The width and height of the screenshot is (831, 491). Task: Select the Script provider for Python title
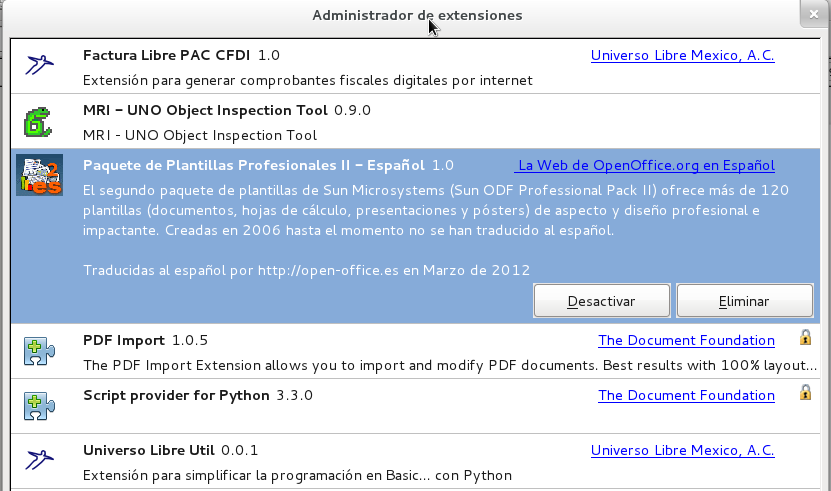tap(176, 396)
